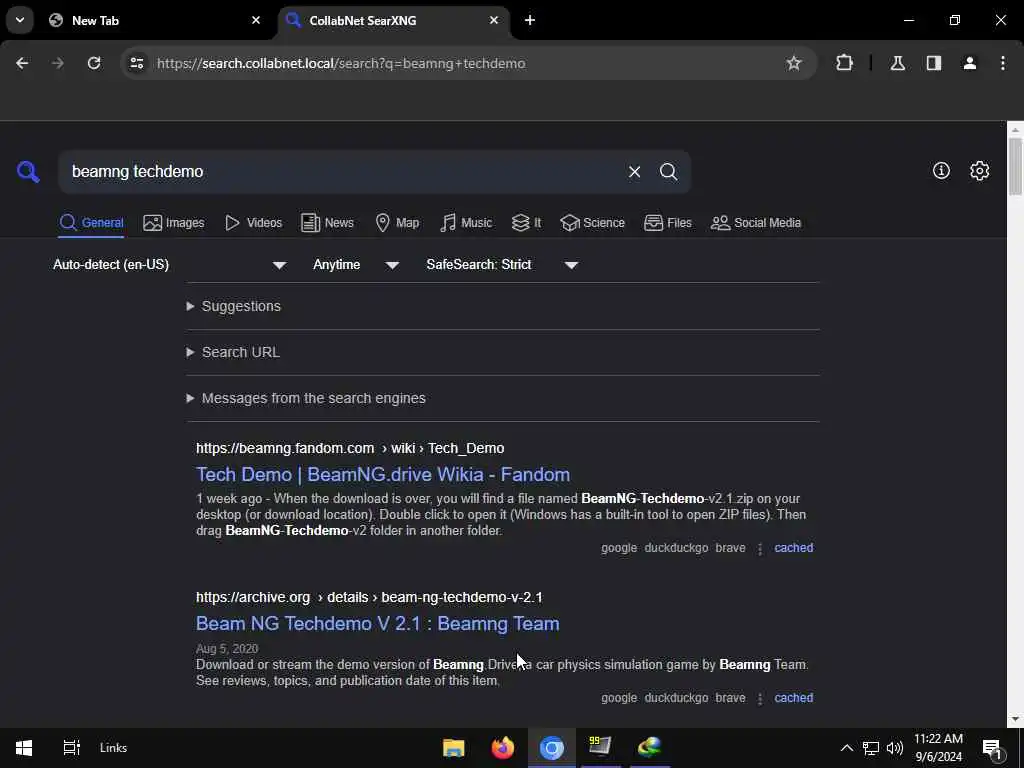The width and height of the screenshot is (1024, 768).
Task: Open Beam NG Techdemo V 2.1 result
Action: (x=377, y=623)
